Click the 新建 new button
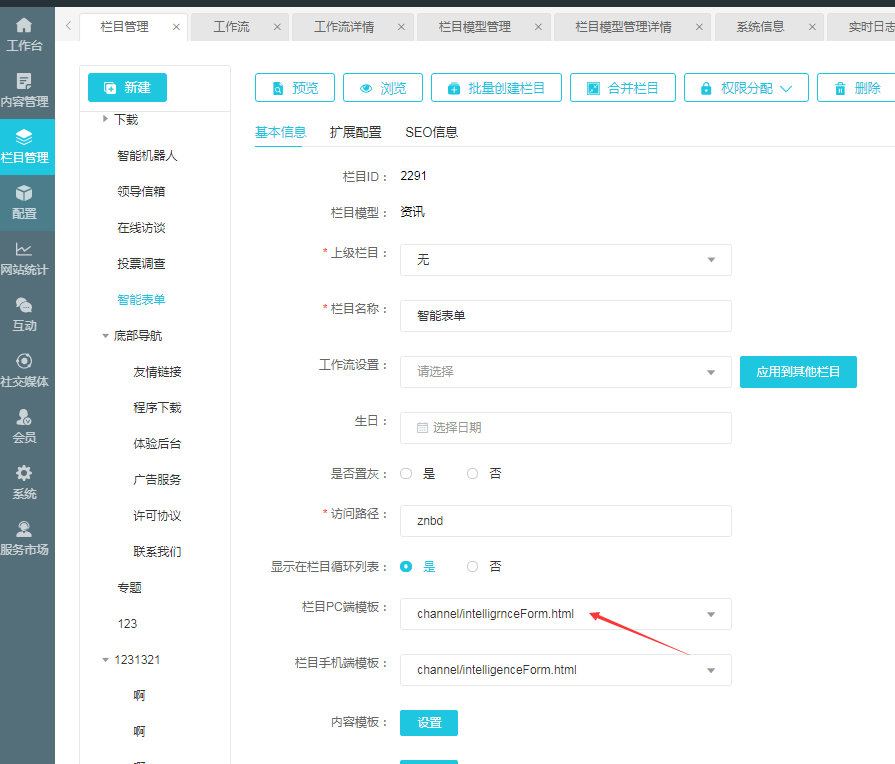The image size is (895, 764). [127, 88]
